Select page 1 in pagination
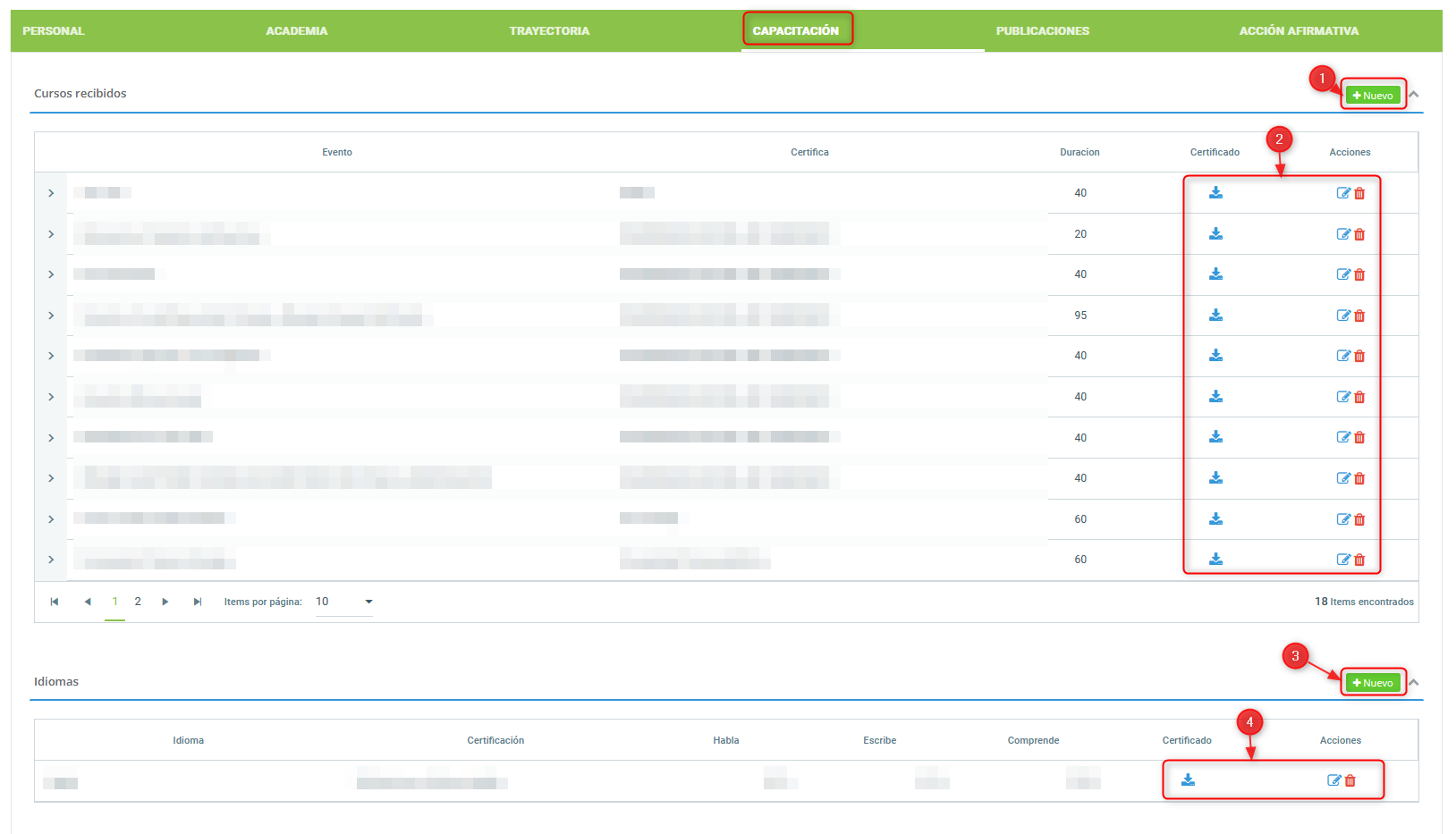This screenshot has height=834, width=1456. pyautogui.click(x=114, y=602)
